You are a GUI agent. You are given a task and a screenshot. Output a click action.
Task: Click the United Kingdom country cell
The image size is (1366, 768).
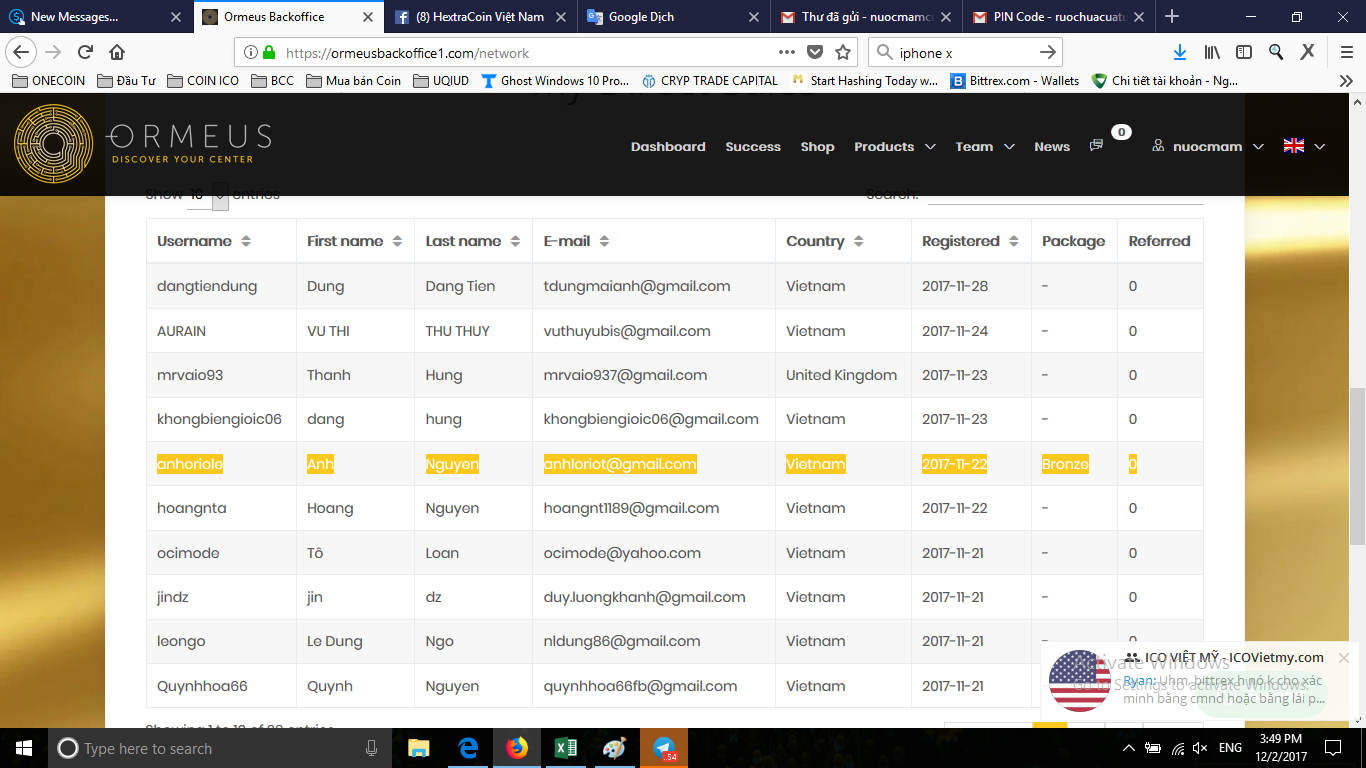[841, 375]
